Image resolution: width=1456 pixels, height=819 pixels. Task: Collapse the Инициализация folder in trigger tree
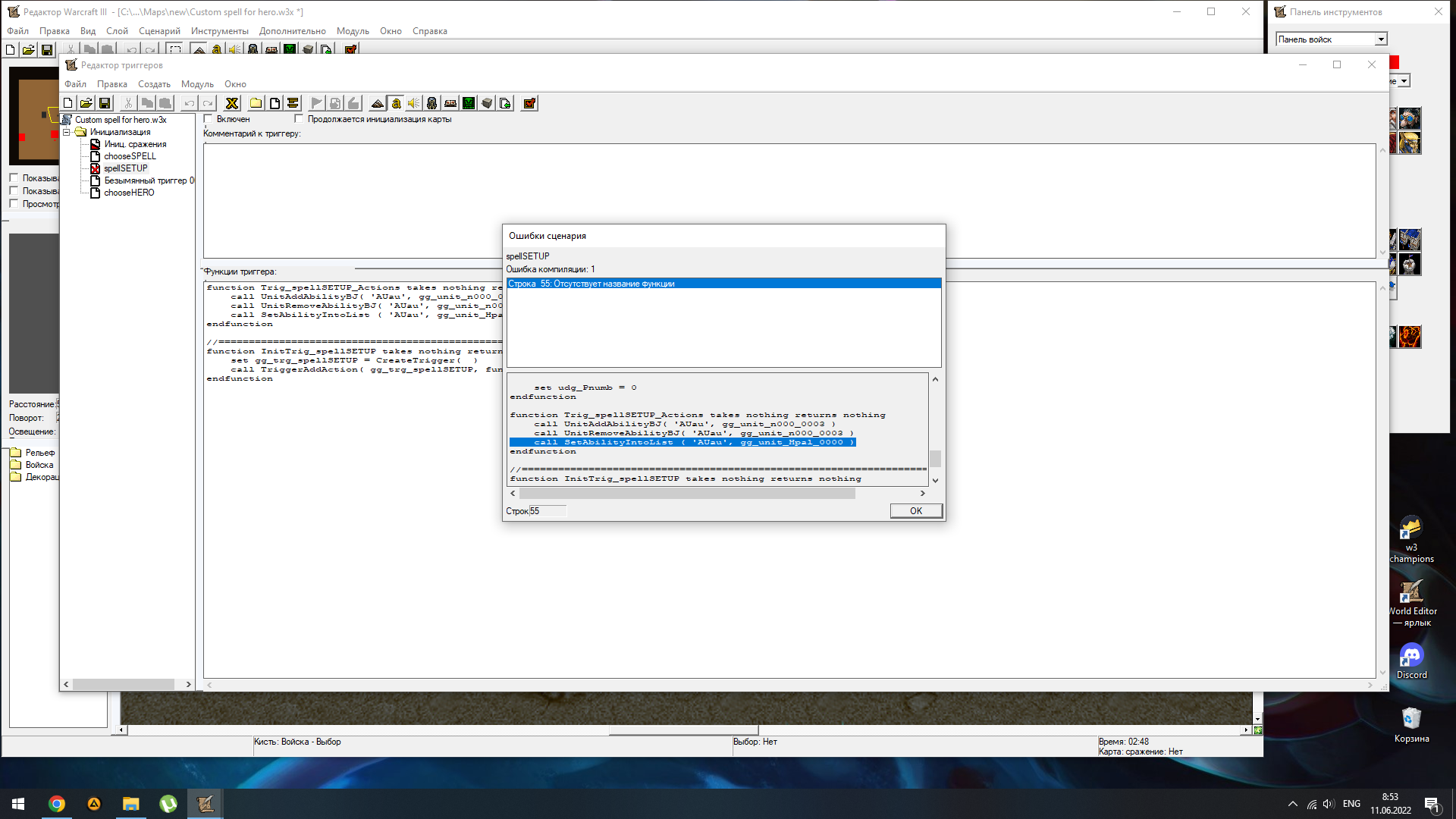click(67, 132)
